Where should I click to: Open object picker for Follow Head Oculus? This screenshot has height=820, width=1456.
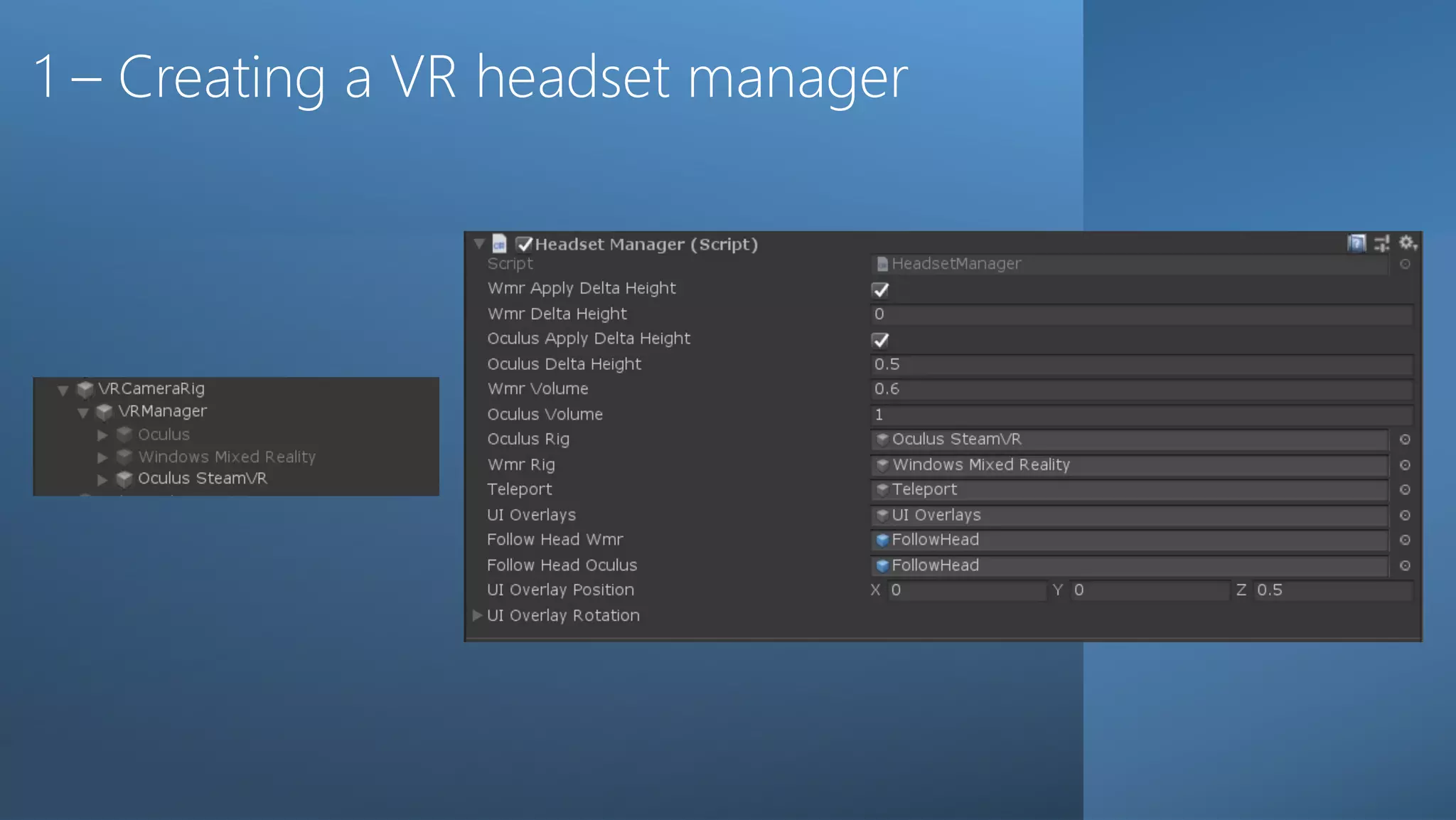[1405, 566]
